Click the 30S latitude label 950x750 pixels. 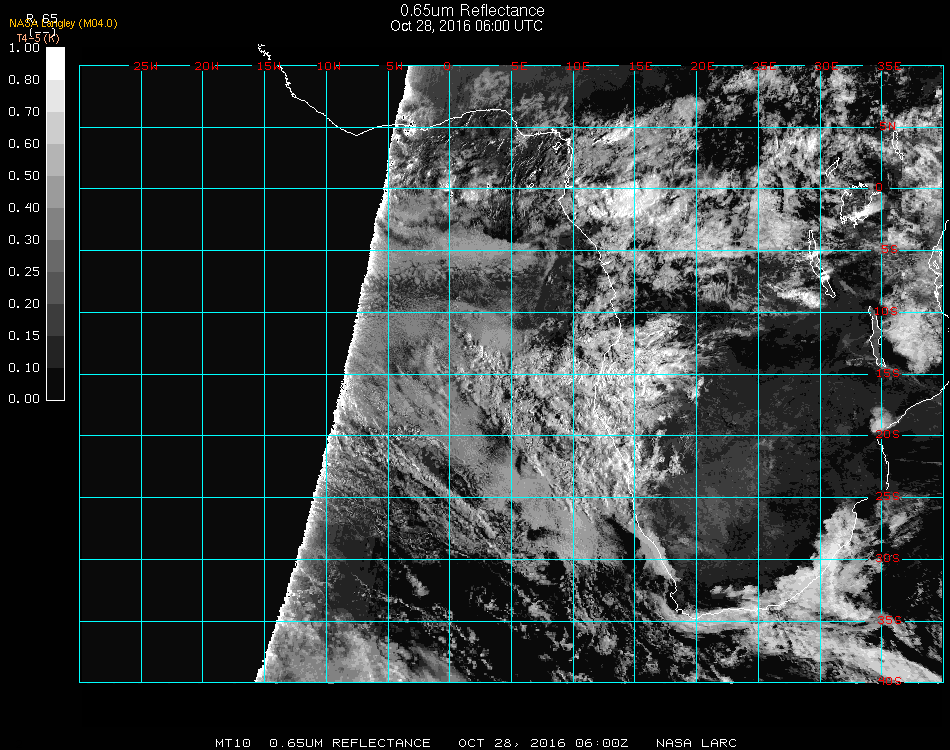click(888, 558)
